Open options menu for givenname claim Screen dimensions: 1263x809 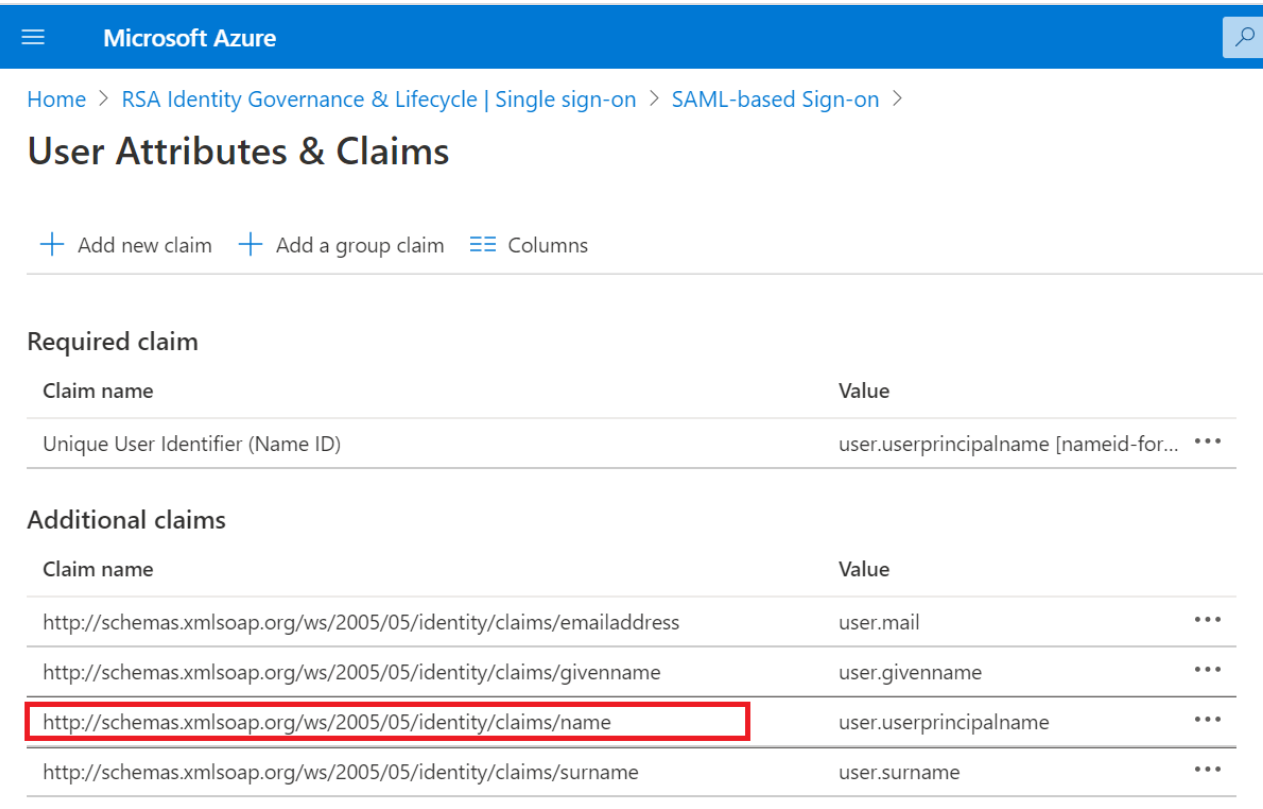(x=1207, y=670)
